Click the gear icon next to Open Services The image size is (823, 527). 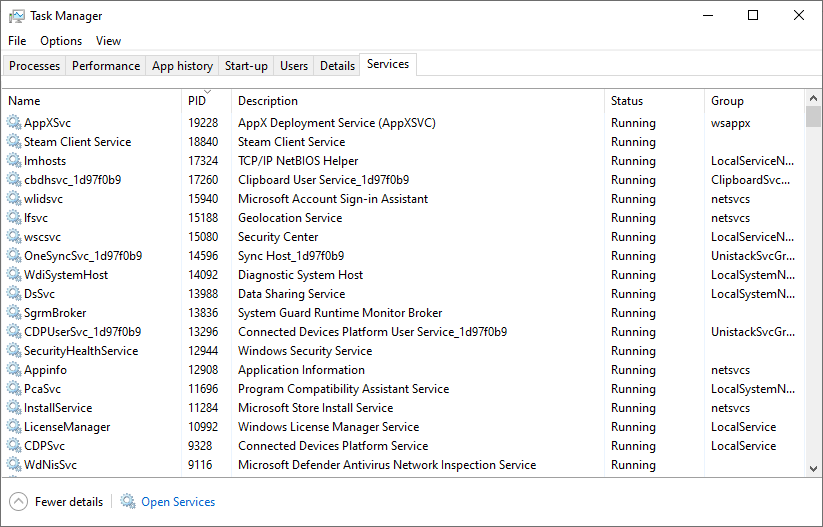[x=128, y=501]
